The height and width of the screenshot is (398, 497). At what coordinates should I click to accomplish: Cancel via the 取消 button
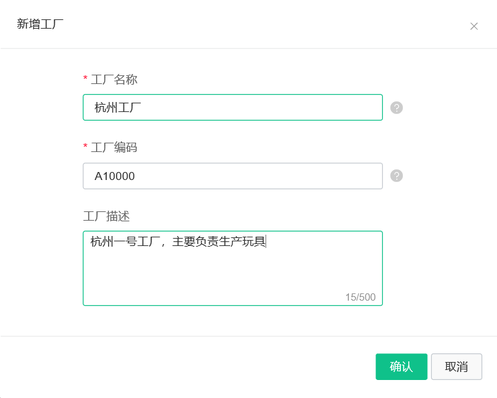(x=456, y=367)
